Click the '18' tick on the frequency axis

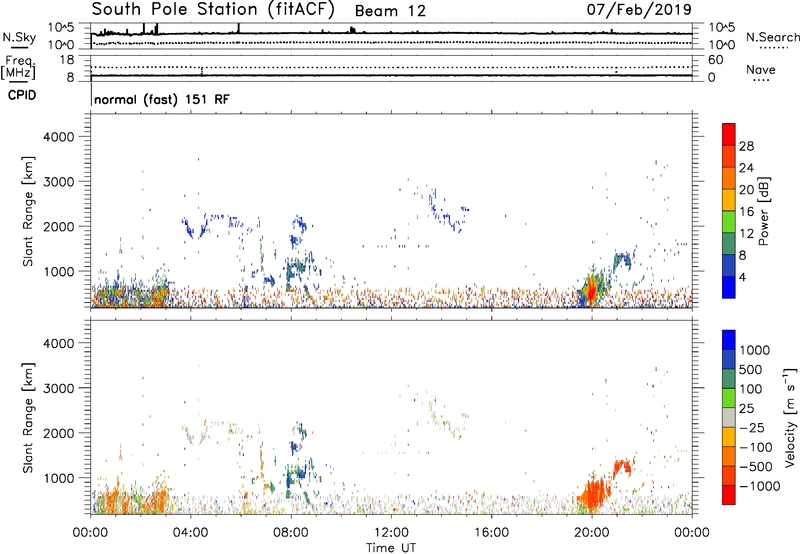(66, 60)
